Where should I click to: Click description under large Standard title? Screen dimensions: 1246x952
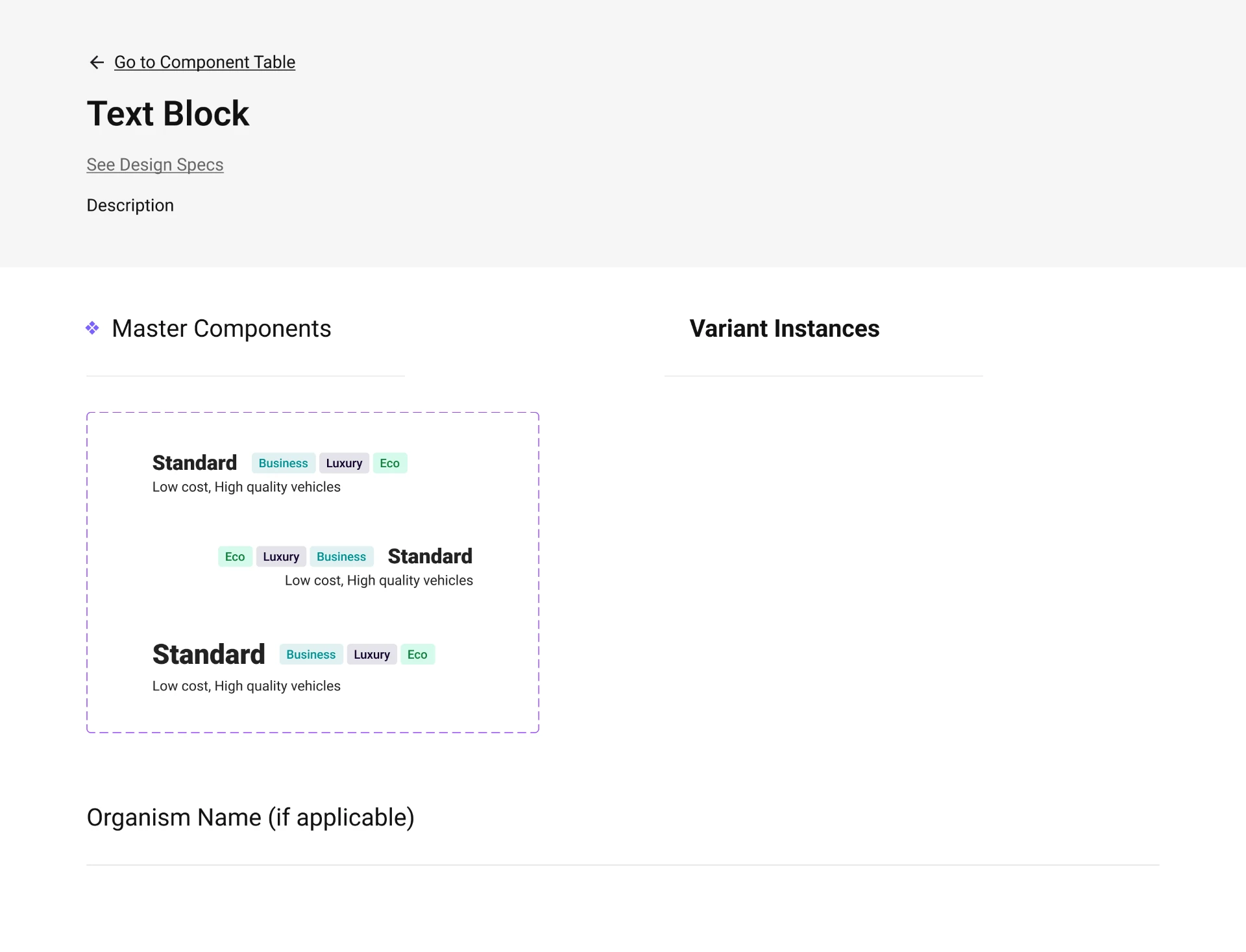(247, 687)
